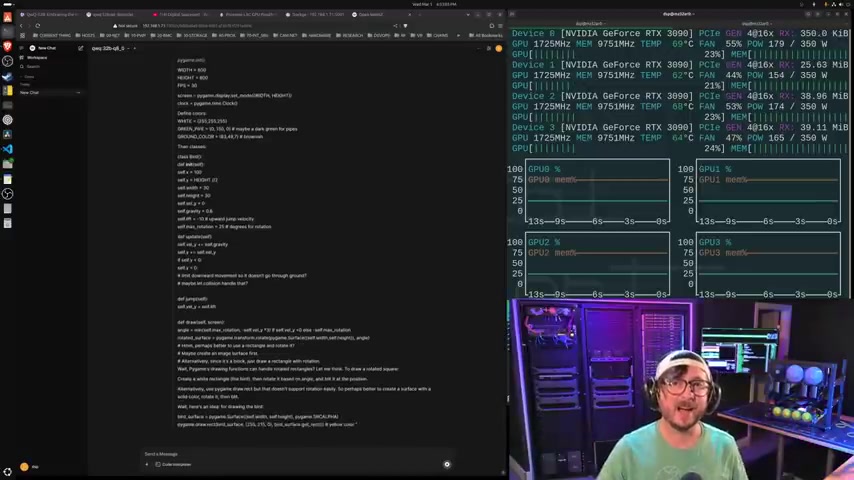Click the browser back arrow
The height and width of the screenshot is (480, 854).
(x=21, y=26)
